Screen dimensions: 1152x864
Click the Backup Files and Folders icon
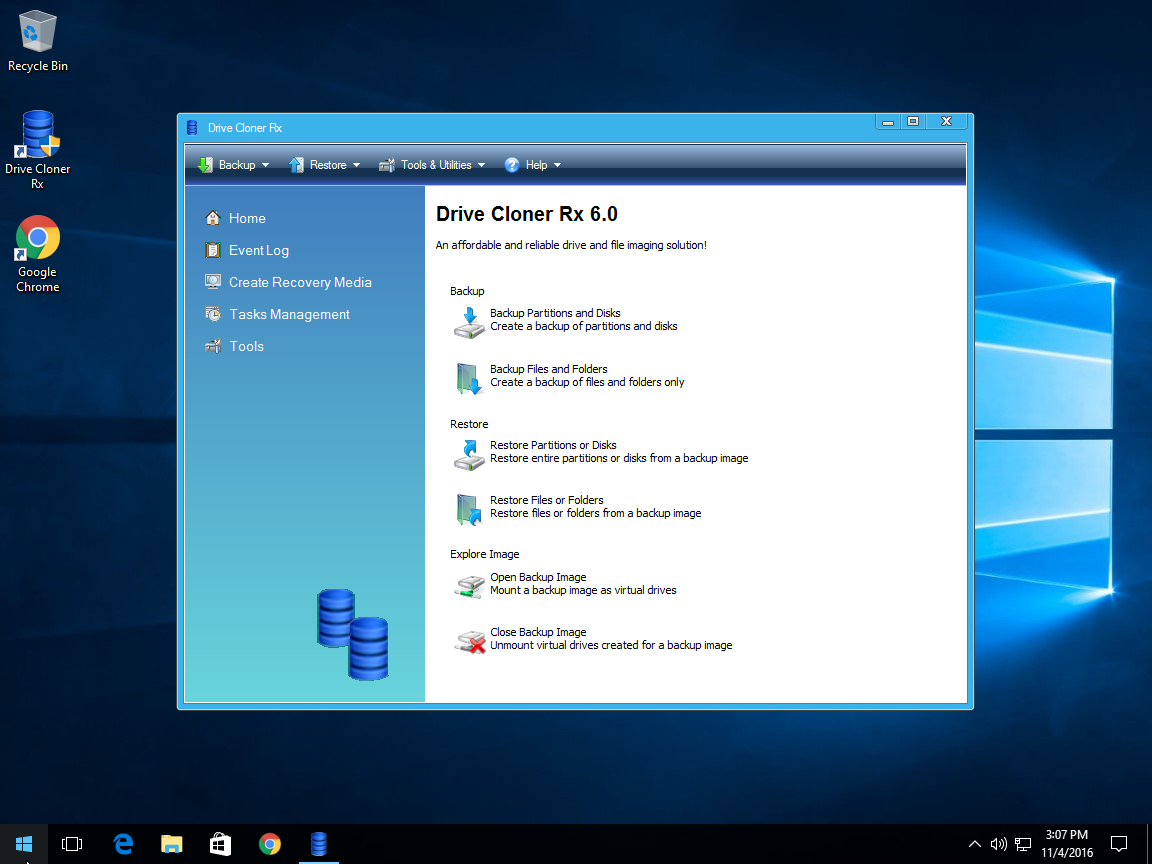click(x=468, y=378)
